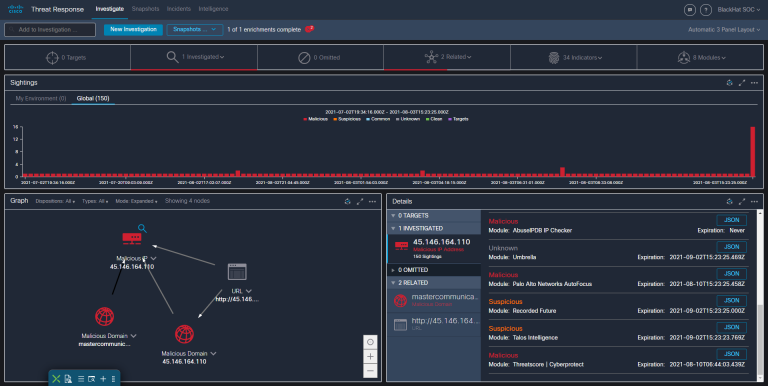Switch to the Snapshots top tab
The width and height of the screenshot is (768, 386).
[145, 9]
